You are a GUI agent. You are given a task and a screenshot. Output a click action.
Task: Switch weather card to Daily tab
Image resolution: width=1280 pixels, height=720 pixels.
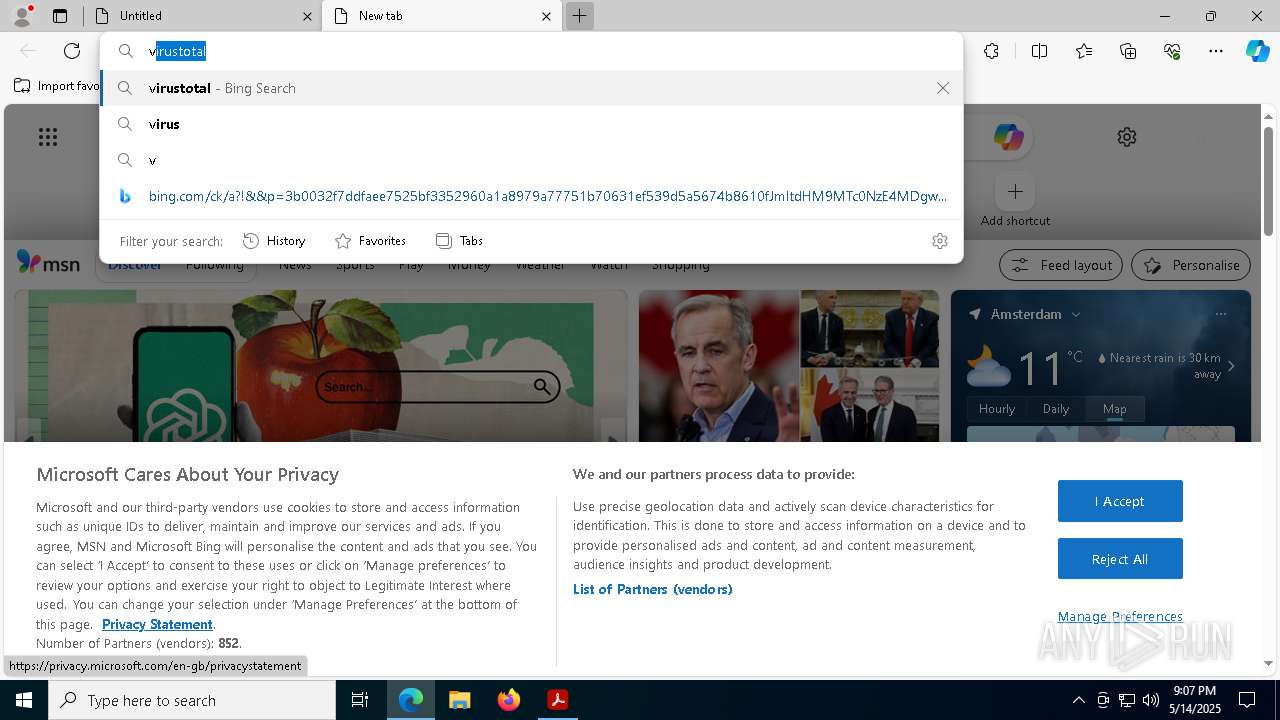[x=1056, y=409]
